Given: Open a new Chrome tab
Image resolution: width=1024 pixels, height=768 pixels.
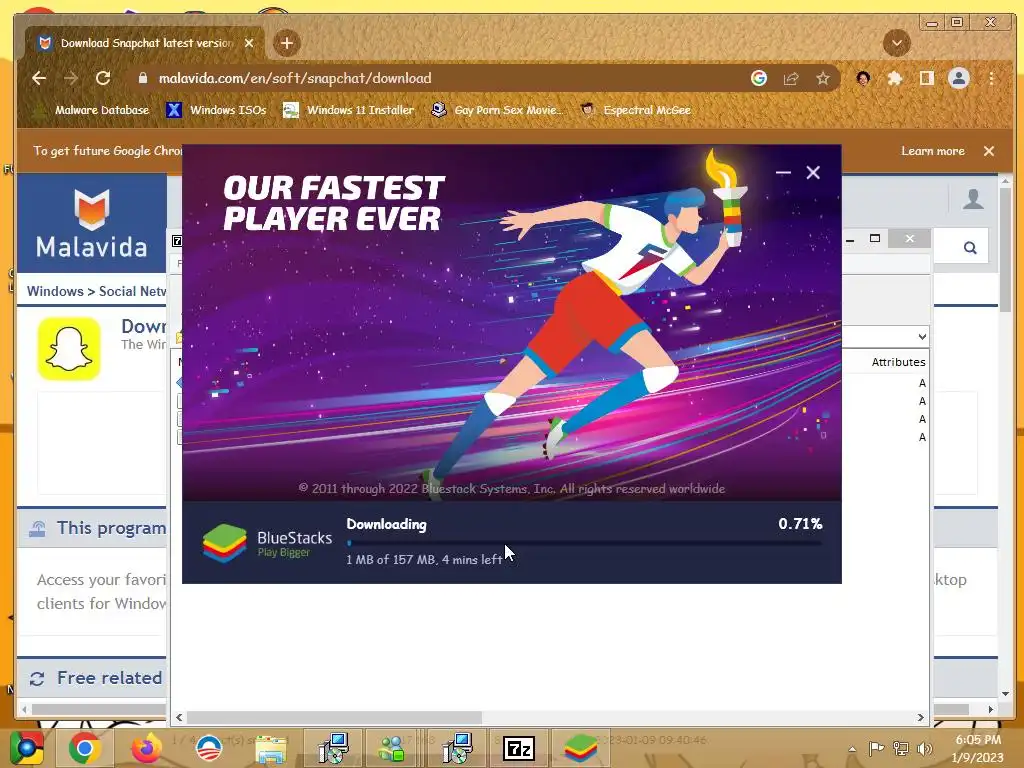Looking at the screenshot, I should [287, 43].
